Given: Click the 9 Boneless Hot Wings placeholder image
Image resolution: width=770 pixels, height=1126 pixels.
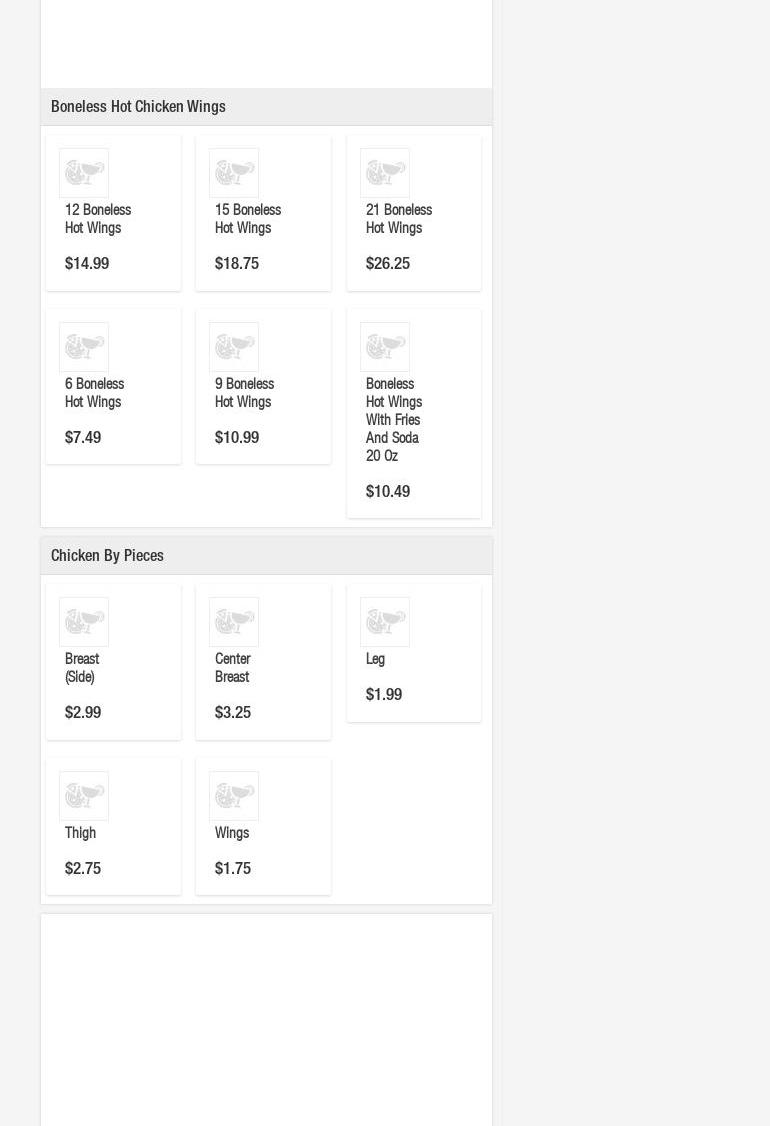Looking at the screenshot, I should pyautogui.click(x=234, y=347).
